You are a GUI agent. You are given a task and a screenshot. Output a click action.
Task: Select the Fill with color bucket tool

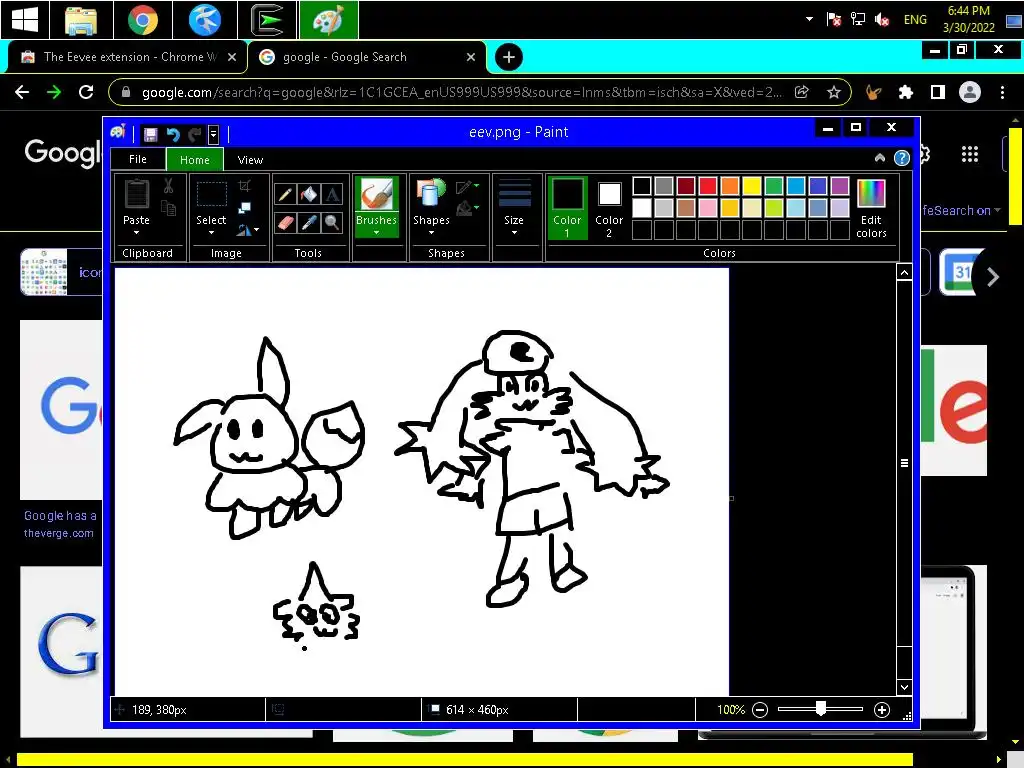309,194
